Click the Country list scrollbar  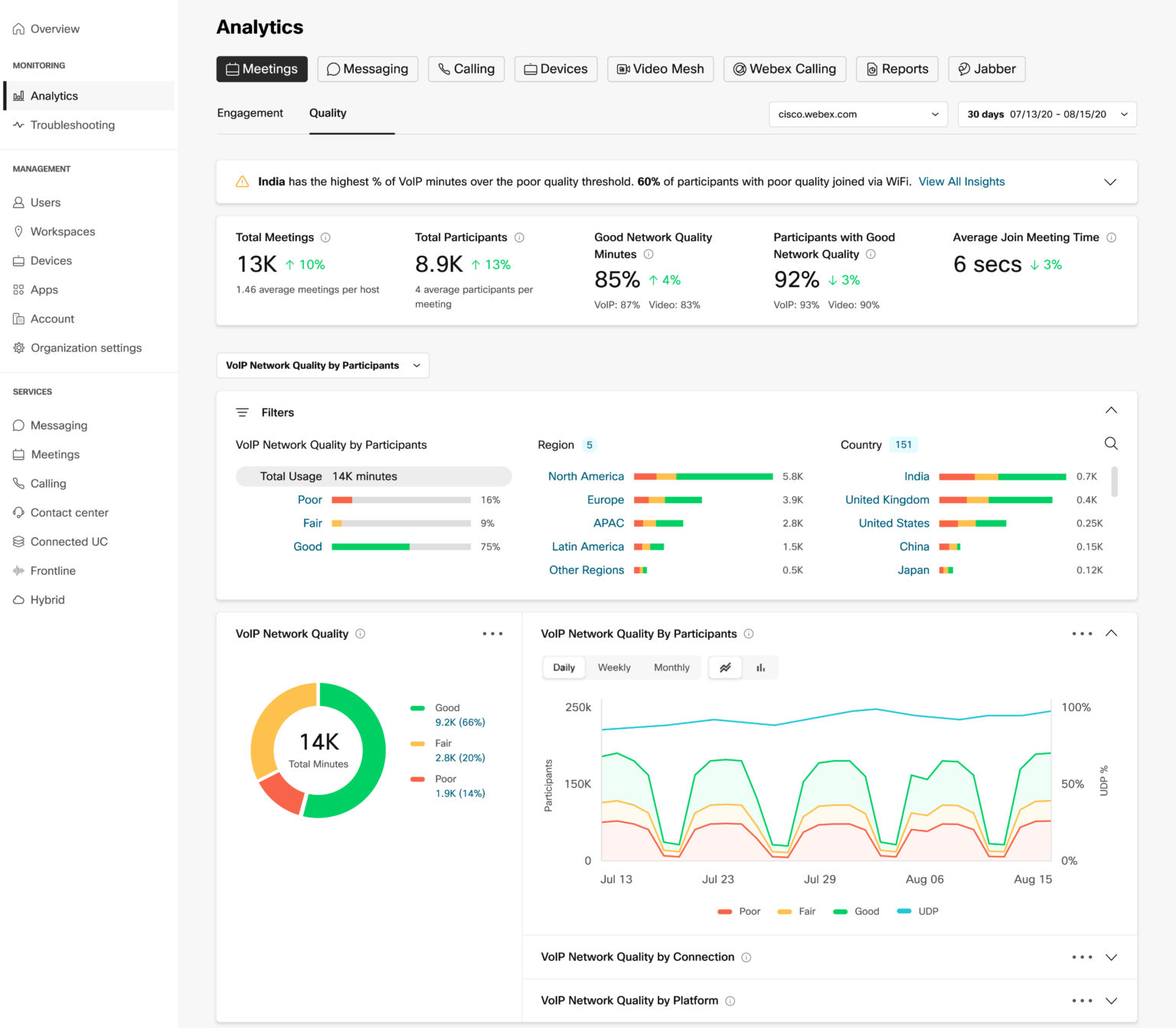1114,482
